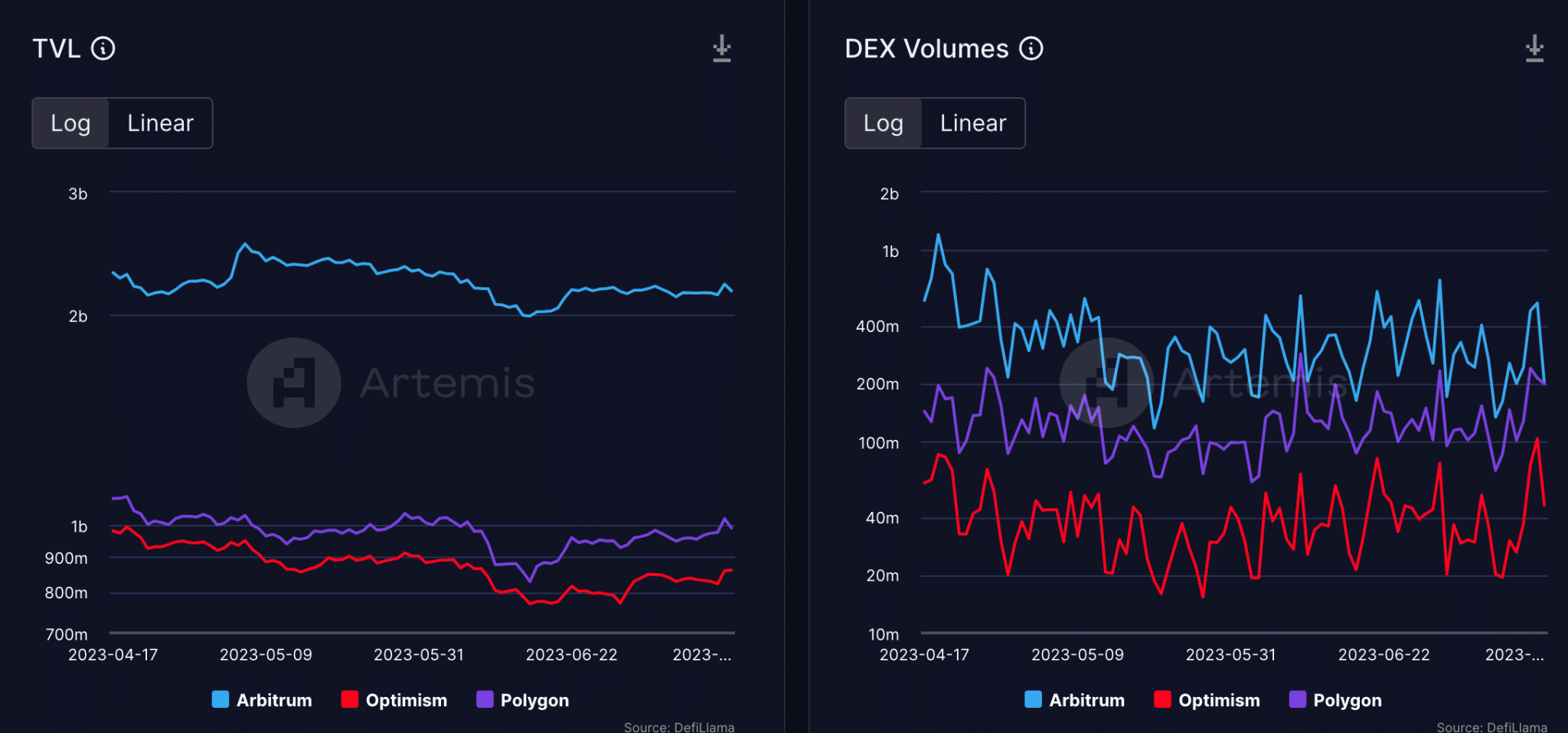Click 2023-05-09 date on DEX Volumes x-axis
The image size is (1568, 733).
(1078, 655)
